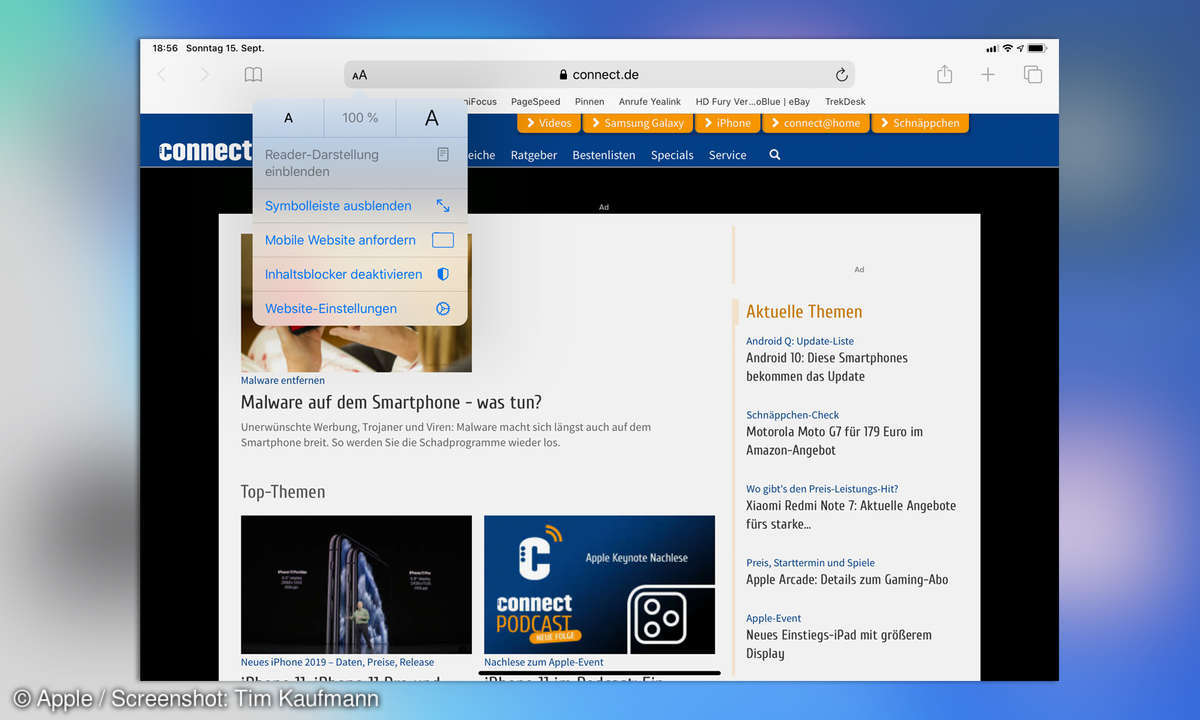
Task: Click the Top-Themen heading
Action: (283, 492)
